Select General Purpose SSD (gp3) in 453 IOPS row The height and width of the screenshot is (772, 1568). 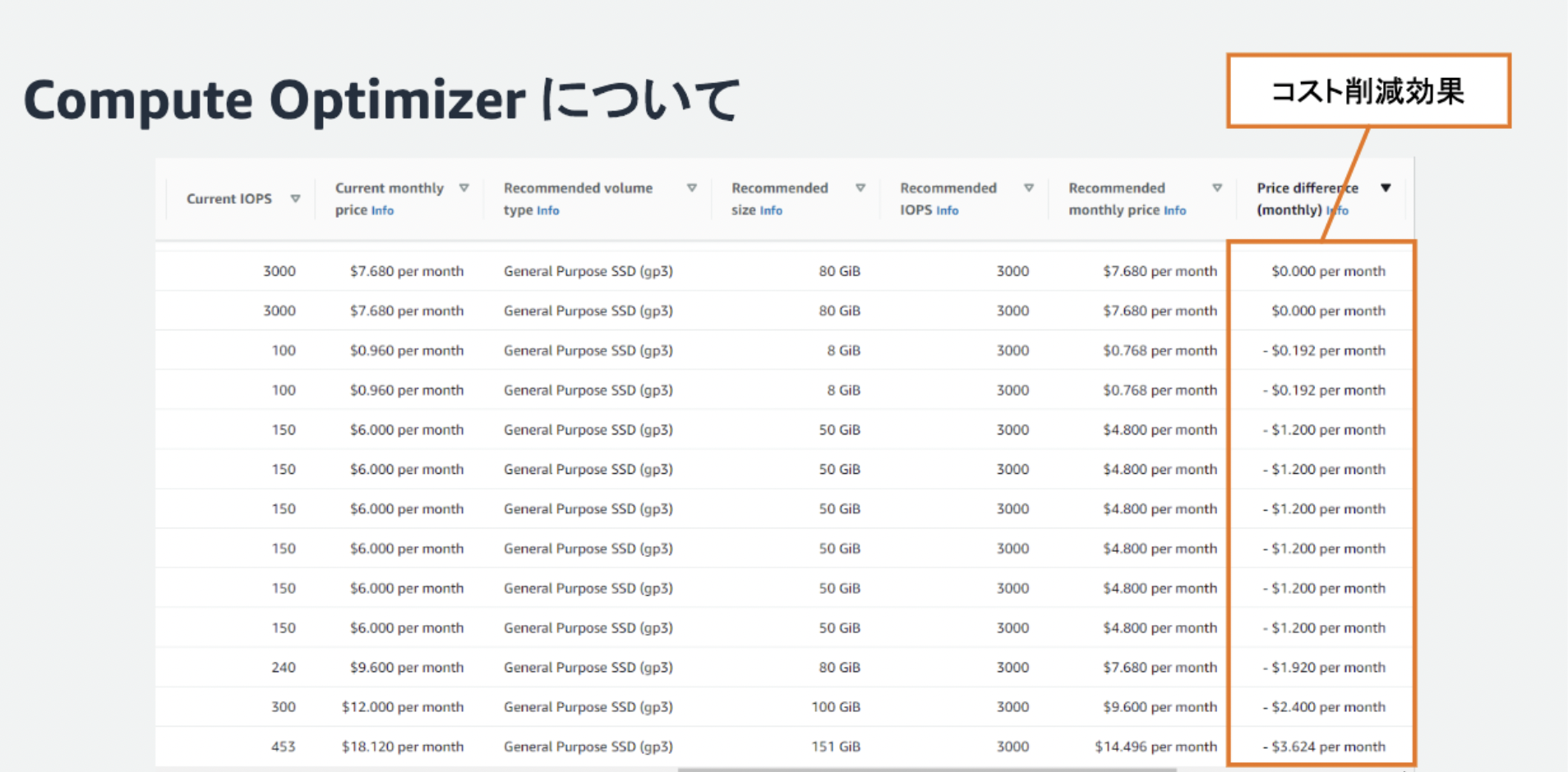[x=588, y=747]
